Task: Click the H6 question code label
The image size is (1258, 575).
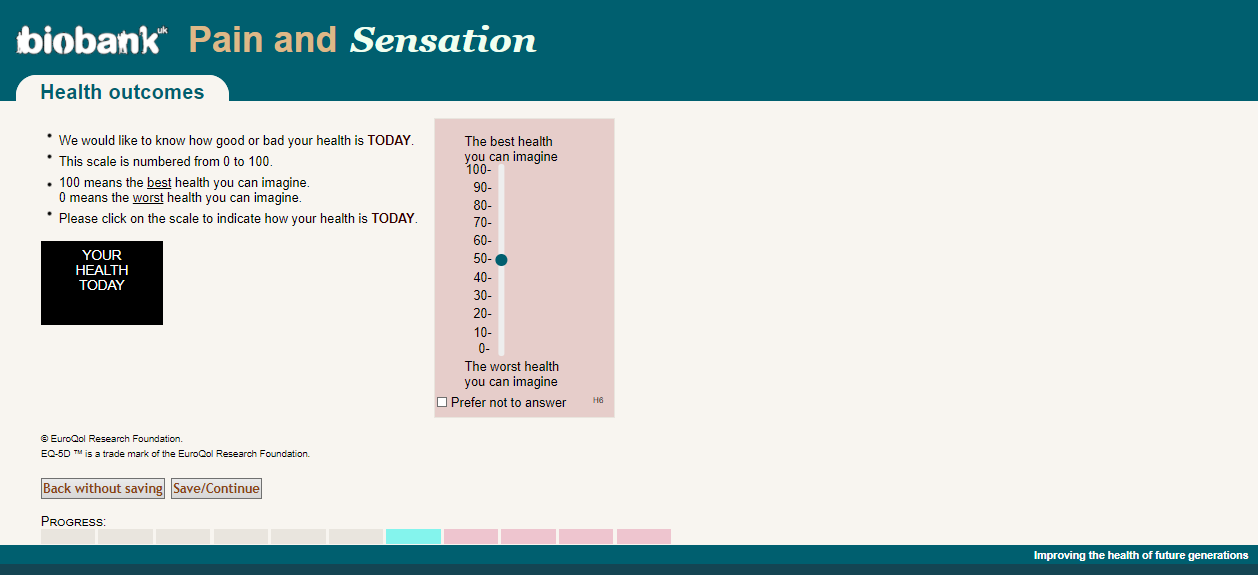Action: click(x=598, y=400)
